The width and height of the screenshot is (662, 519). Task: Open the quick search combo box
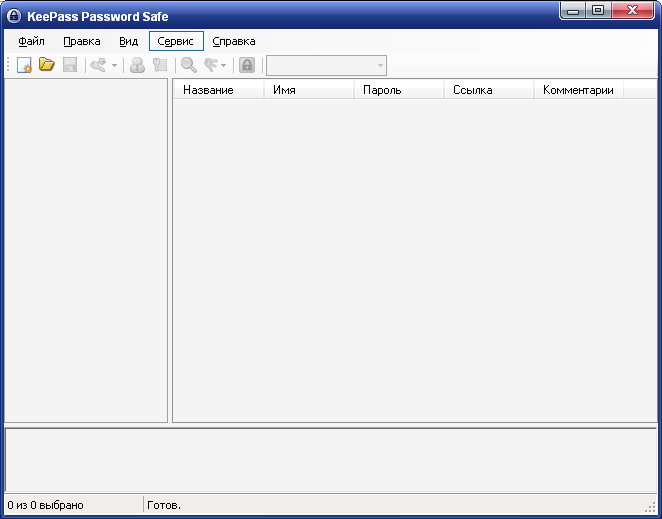(x=326, y=65)
